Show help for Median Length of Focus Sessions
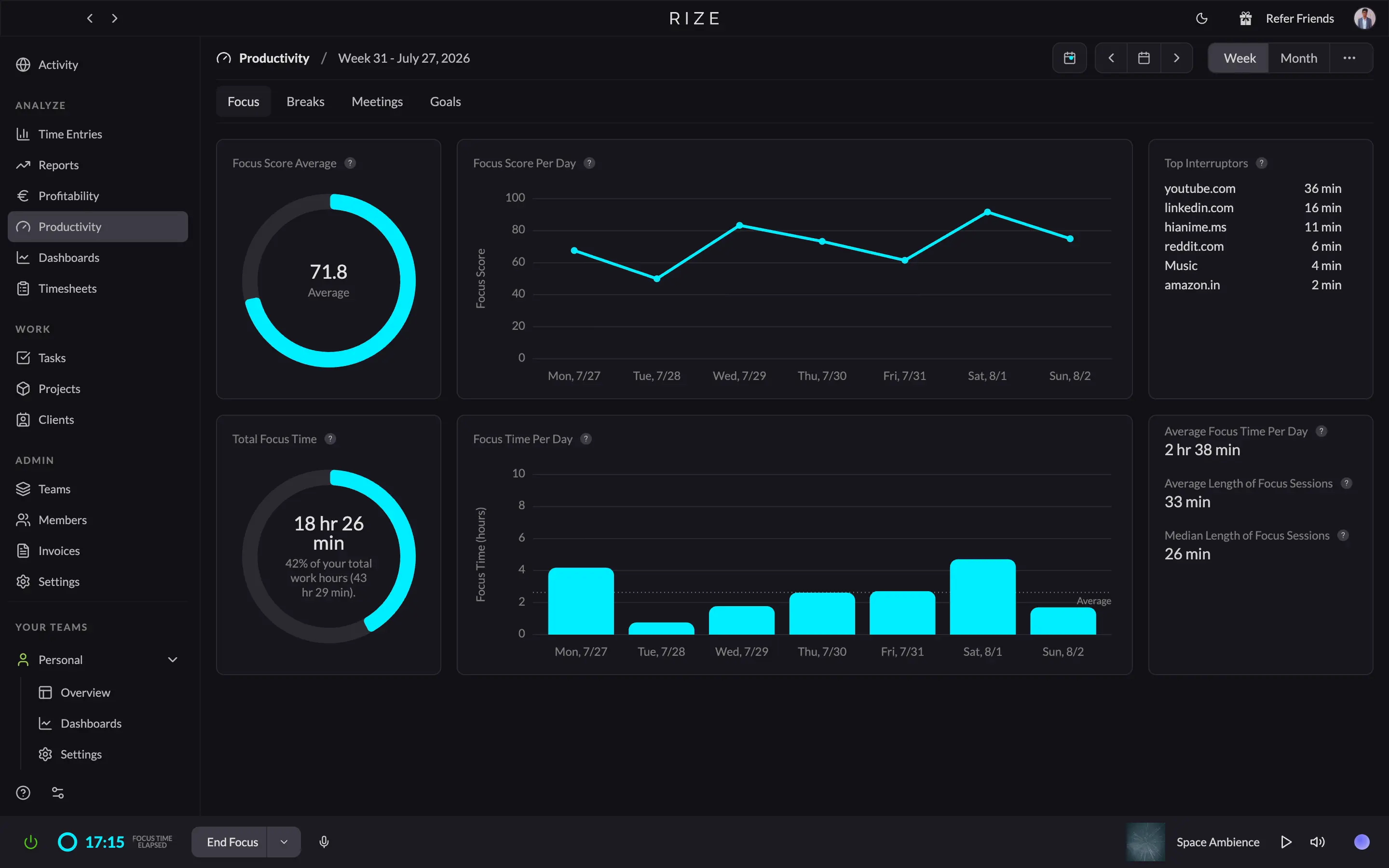The width and height of the screenshot is (1389, 868). click(1343, 536)
